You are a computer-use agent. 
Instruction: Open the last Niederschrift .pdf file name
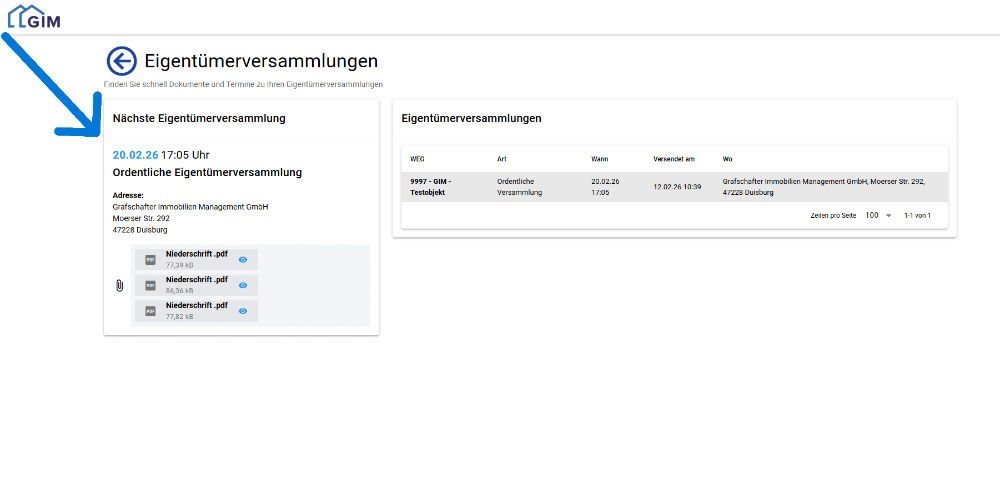point(197,305)
